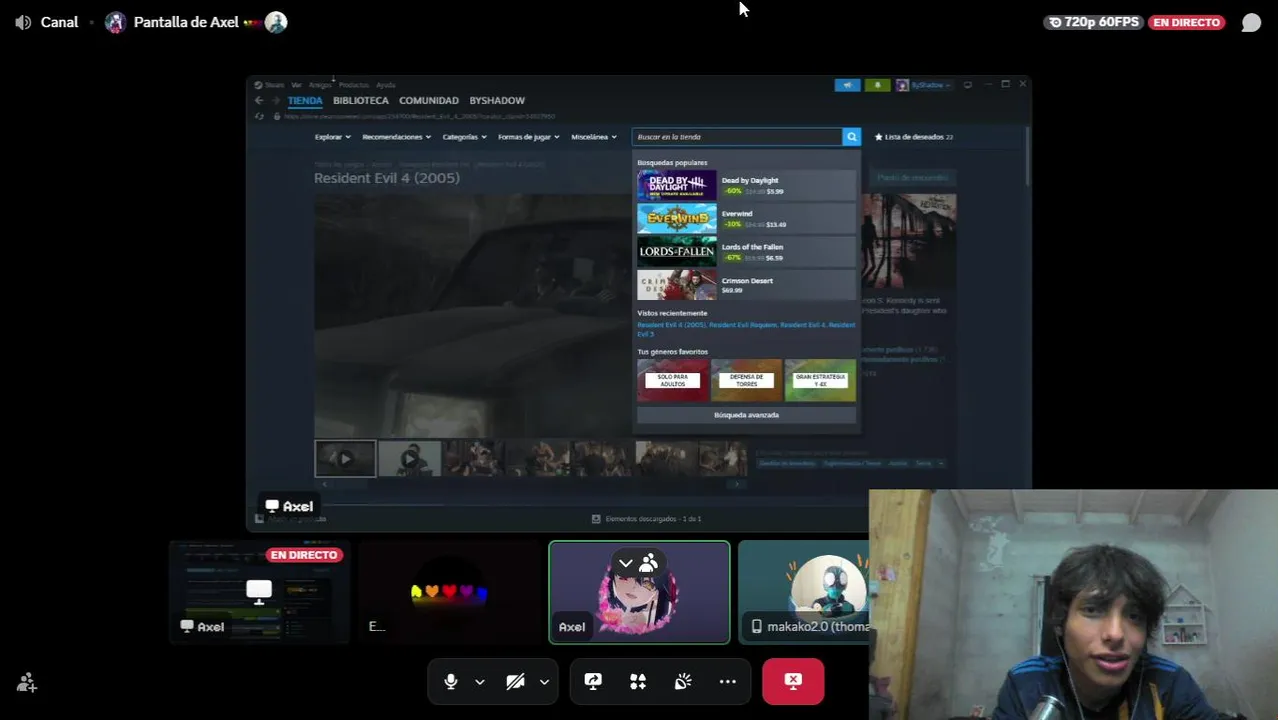Click the store search magnifier button
The width and height of the screenshot is (1278, 720).
pos(852,137)
